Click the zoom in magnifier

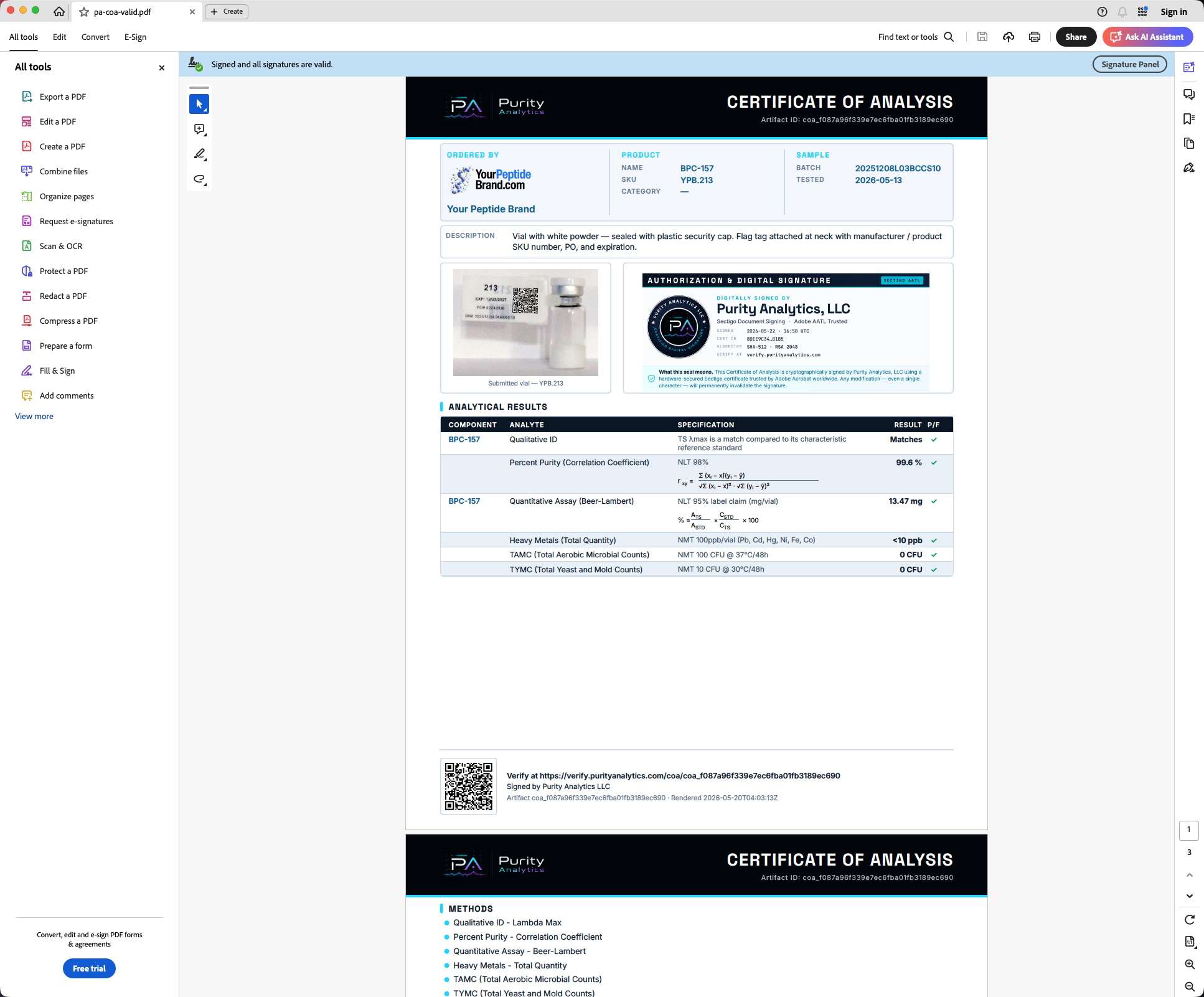point(1189,964)
